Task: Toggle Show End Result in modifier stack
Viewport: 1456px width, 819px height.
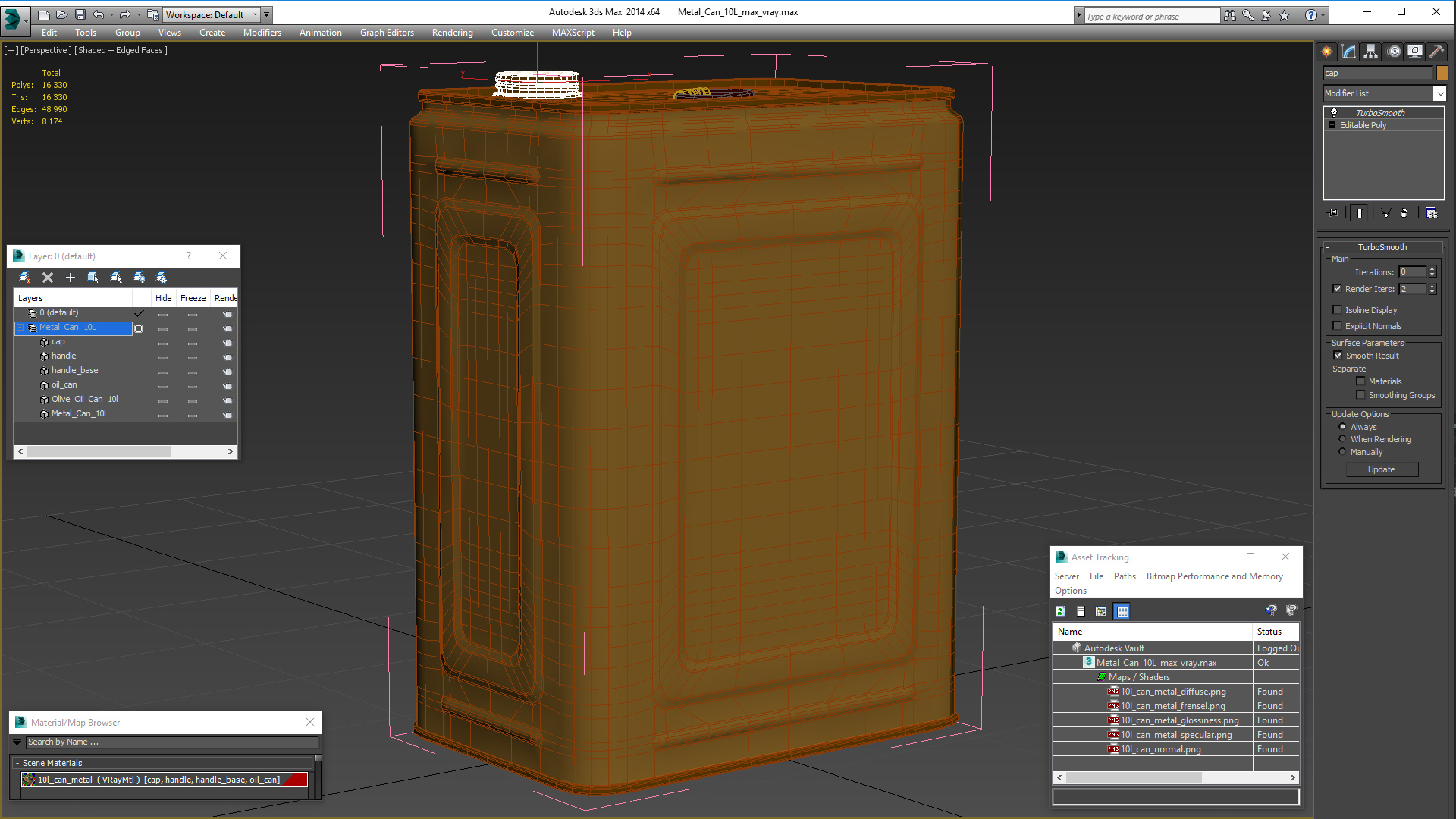Action: pos(1359,213)
